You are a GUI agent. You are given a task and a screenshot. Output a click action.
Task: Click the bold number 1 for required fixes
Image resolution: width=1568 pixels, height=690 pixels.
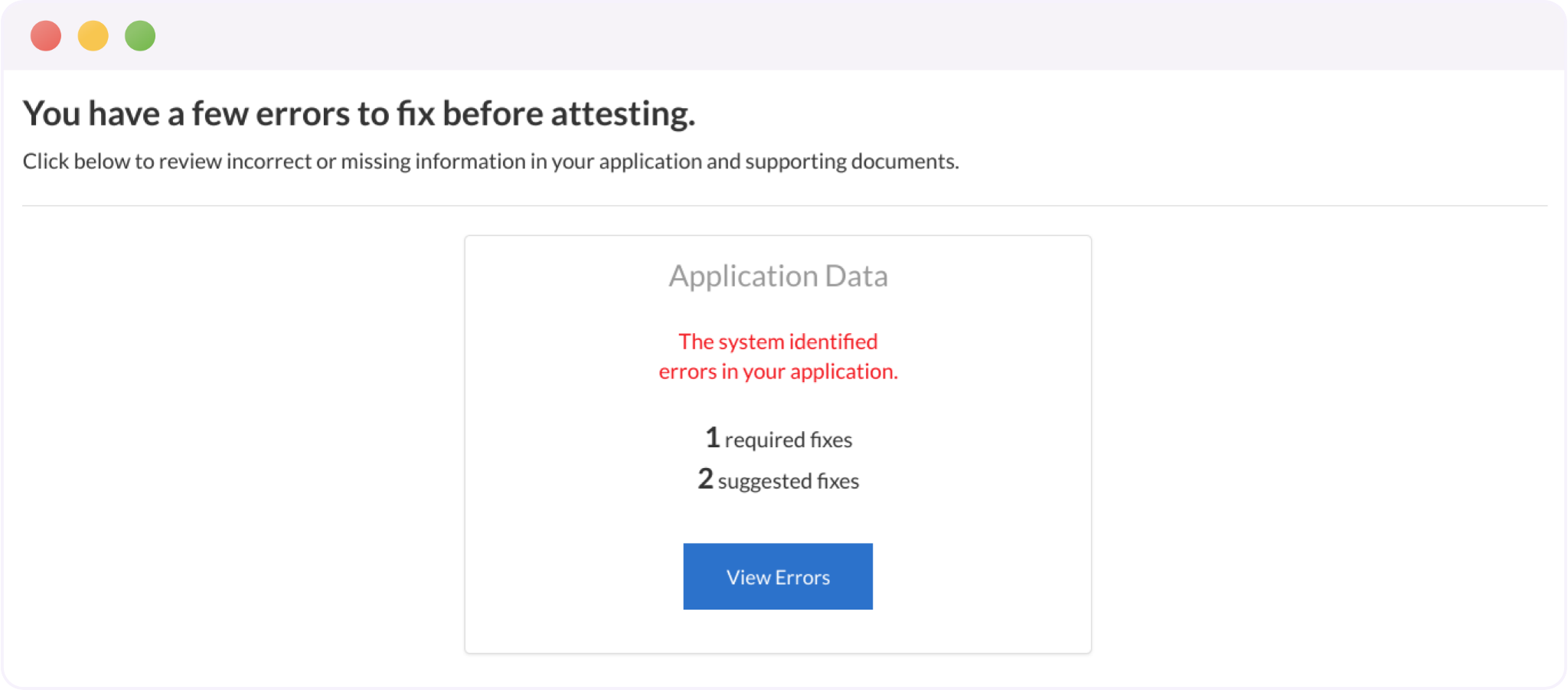point(712,438)
